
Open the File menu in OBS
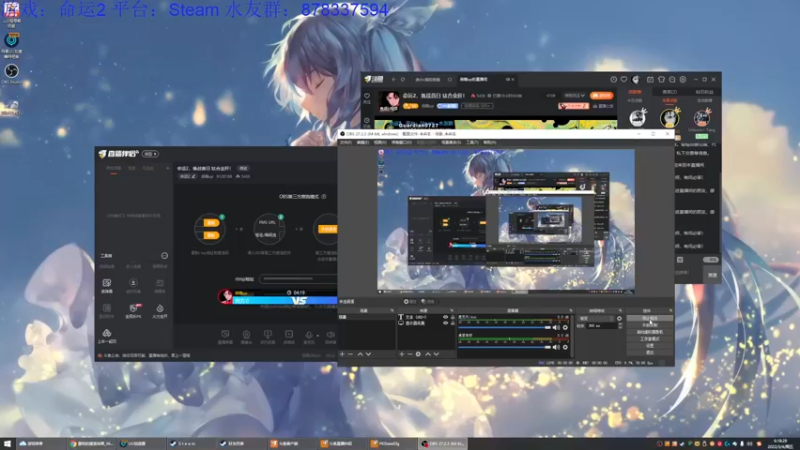[346, 142]
